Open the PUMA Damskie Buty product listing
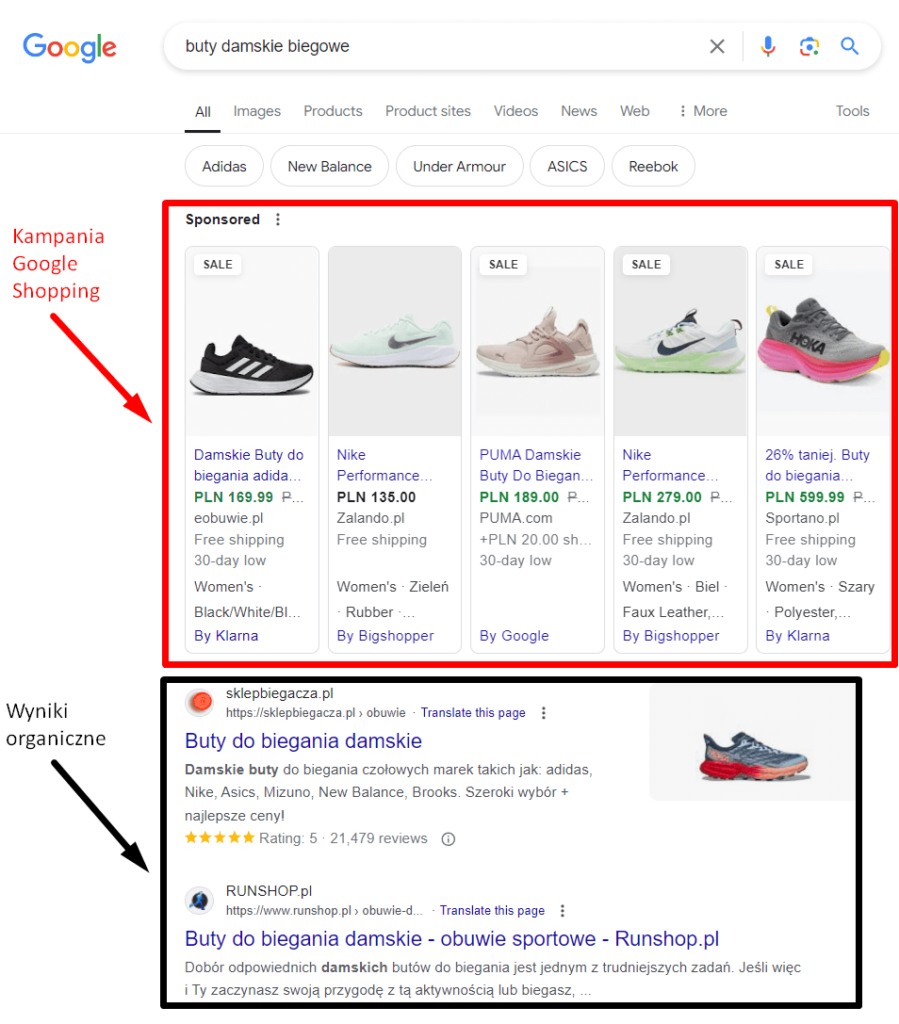This screenshot has height=1024, width=899. (x=536, y=465)
